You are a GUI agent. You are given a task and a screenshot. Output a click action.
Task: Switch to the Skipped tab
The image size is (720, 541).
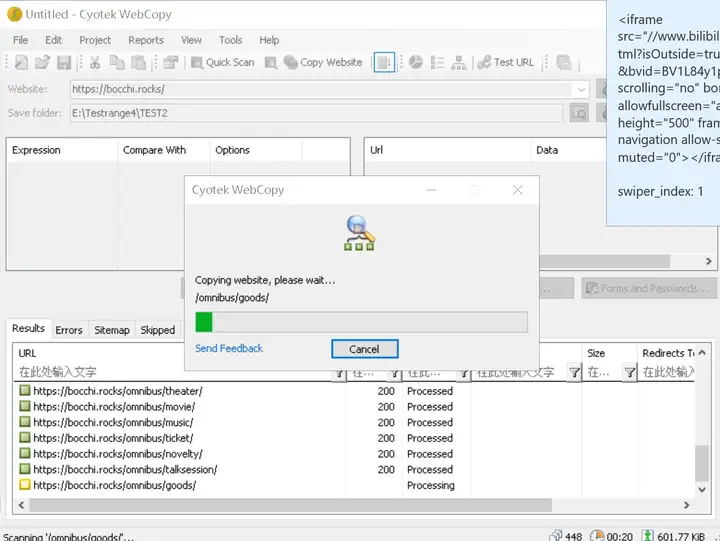(158, 330)
